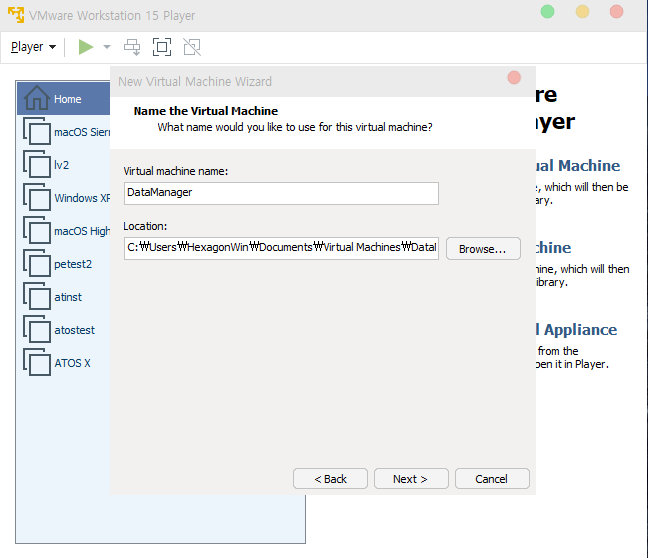Screen dimensions: 648x558
Task: Click the yellow window control button
Action: 582,12
